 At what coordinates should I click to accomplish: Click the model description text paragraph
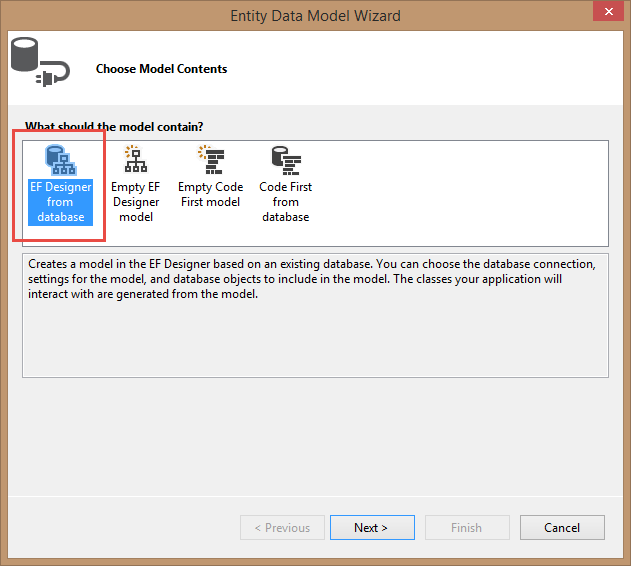coord(310,279)
